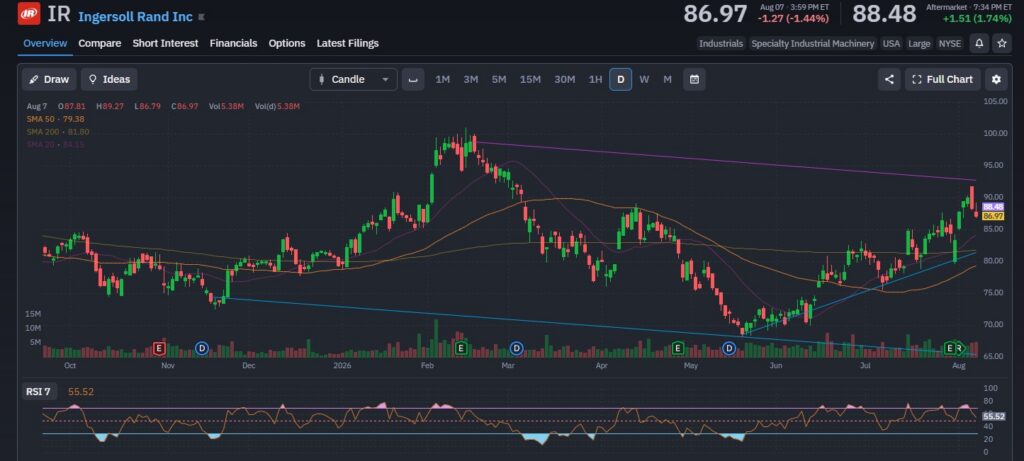
Task: Click the USA country tag
Action: (x=891, y=43)
